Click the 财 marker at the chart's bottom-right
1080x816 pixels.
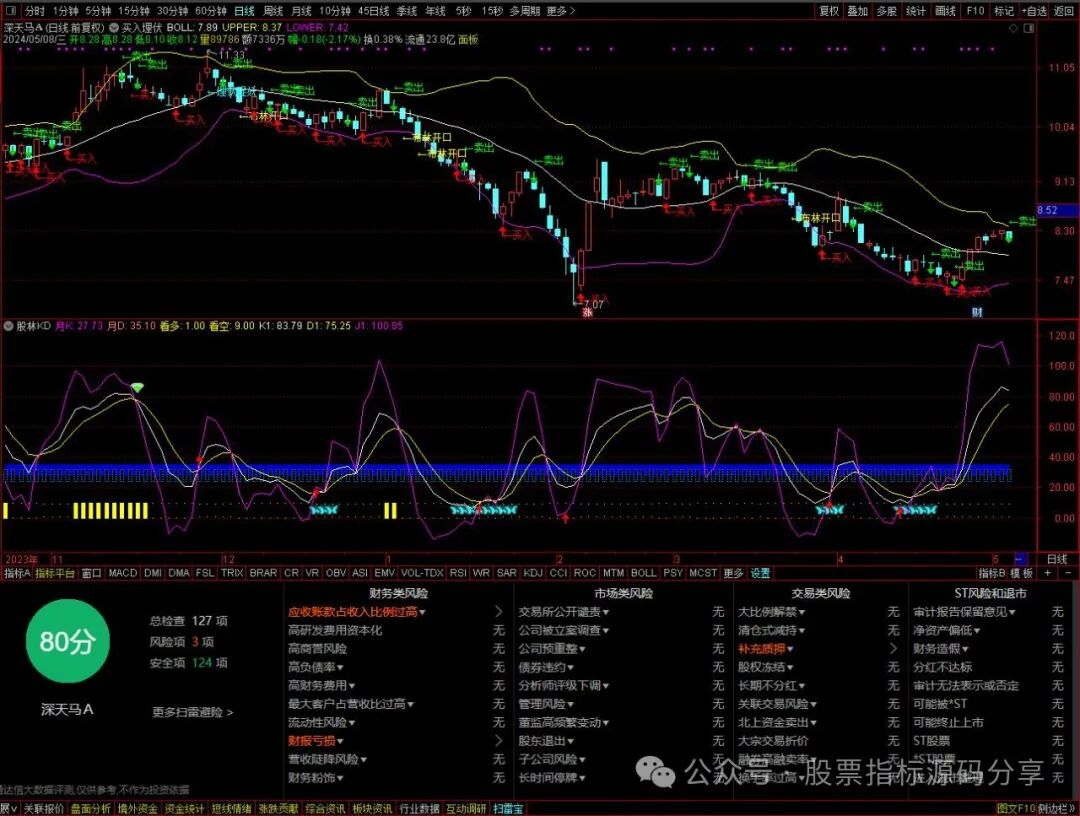pos(977,312)
